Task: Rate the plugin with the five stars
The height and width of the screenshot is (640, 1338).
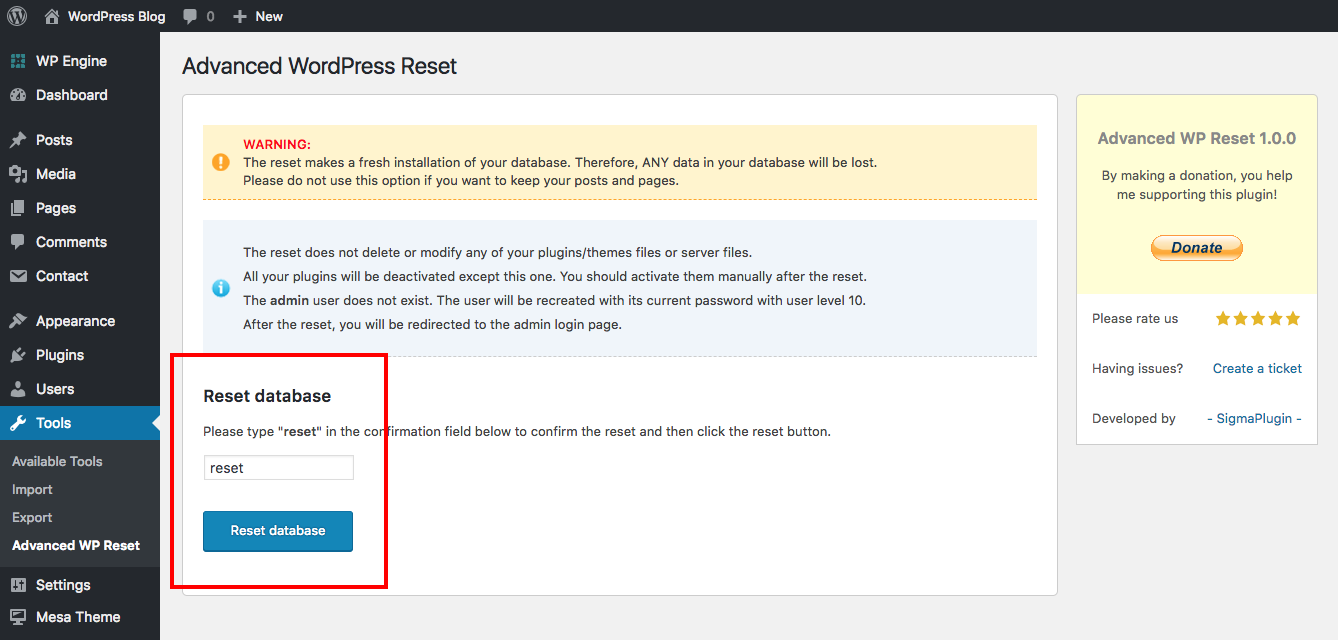Action: pyautogui.click(x=1258, y=319)
